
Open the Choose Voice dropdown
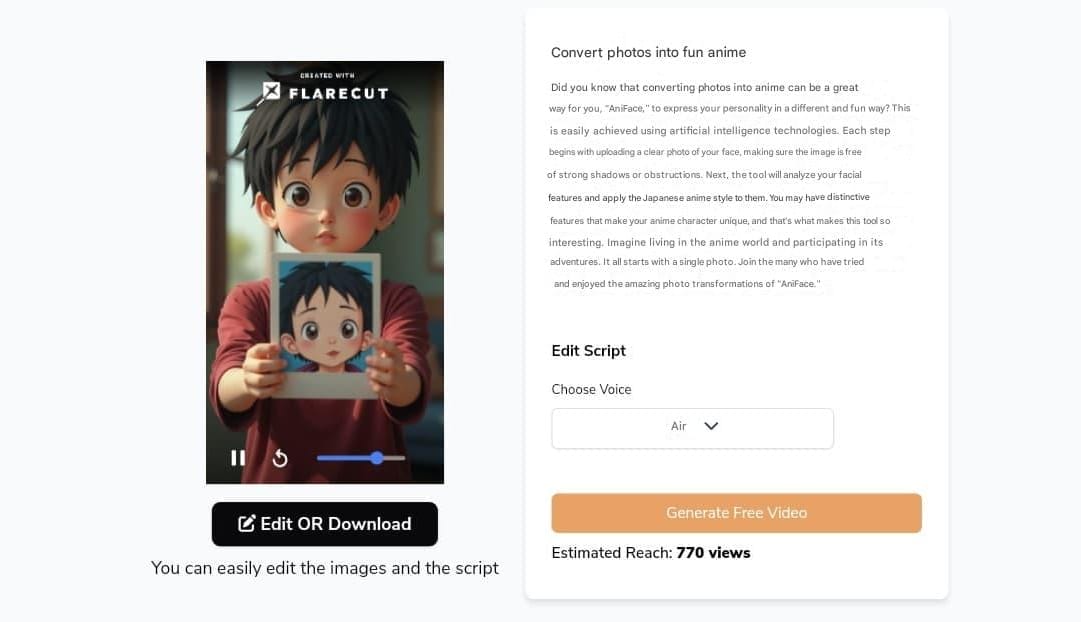coord(692,428)
